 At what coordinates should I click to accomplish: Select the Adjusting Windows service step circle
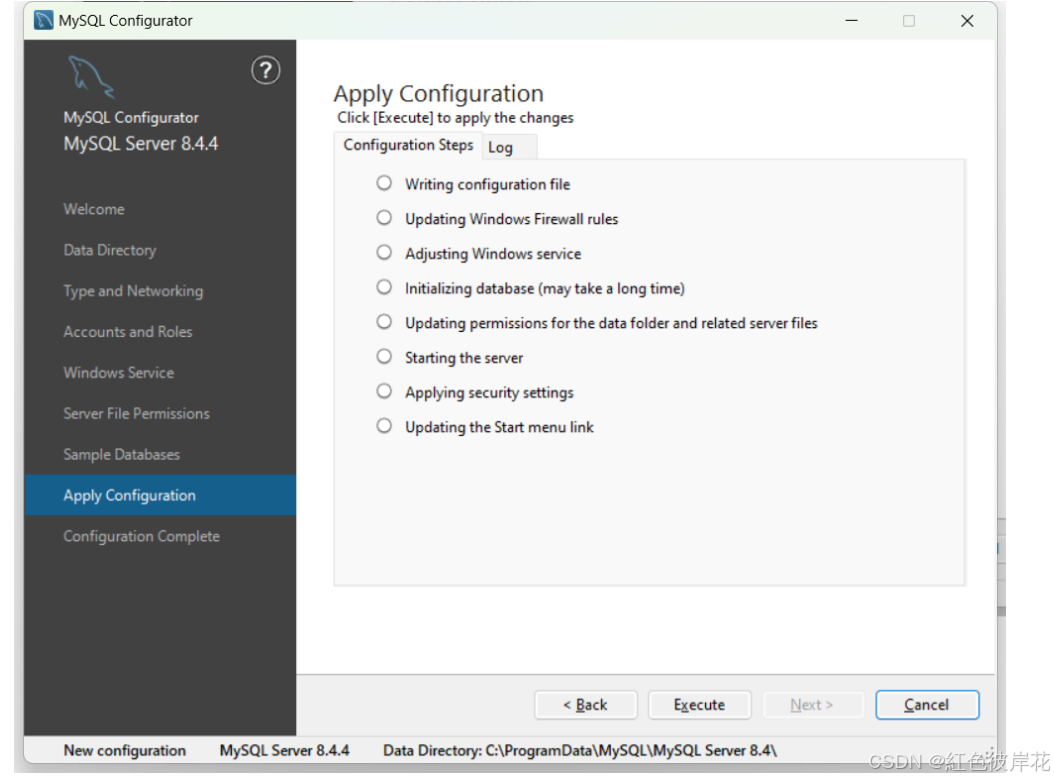(384, 253)
